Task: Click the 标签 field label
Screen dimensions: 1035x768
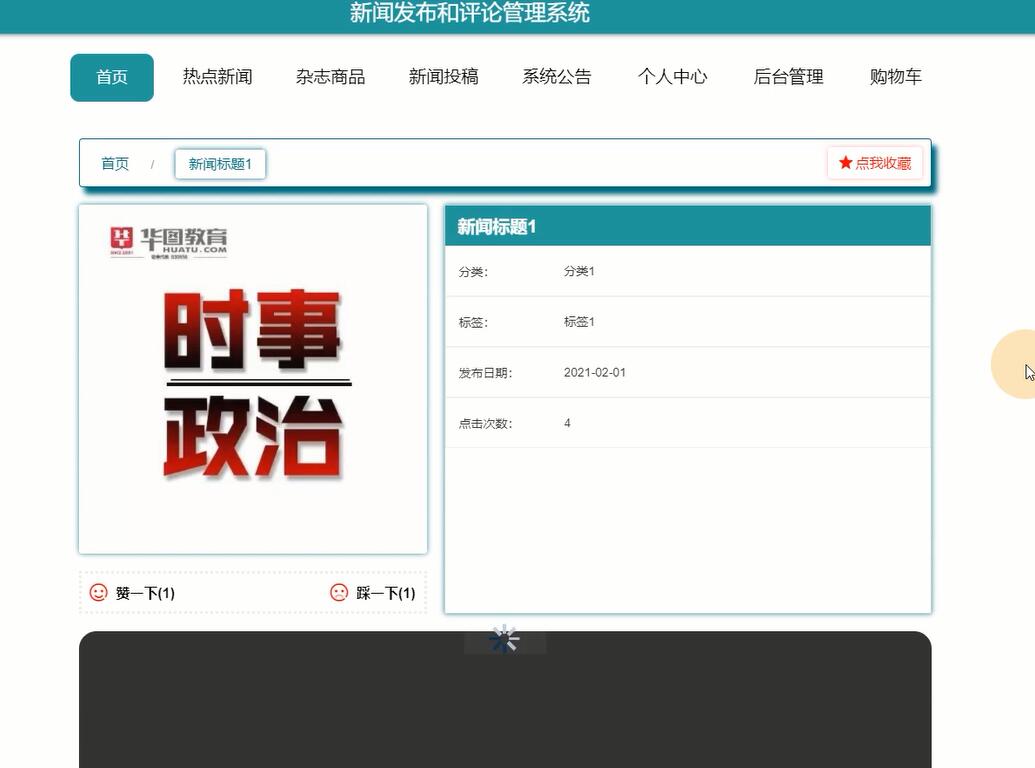Action: click(x=473, y=323)
